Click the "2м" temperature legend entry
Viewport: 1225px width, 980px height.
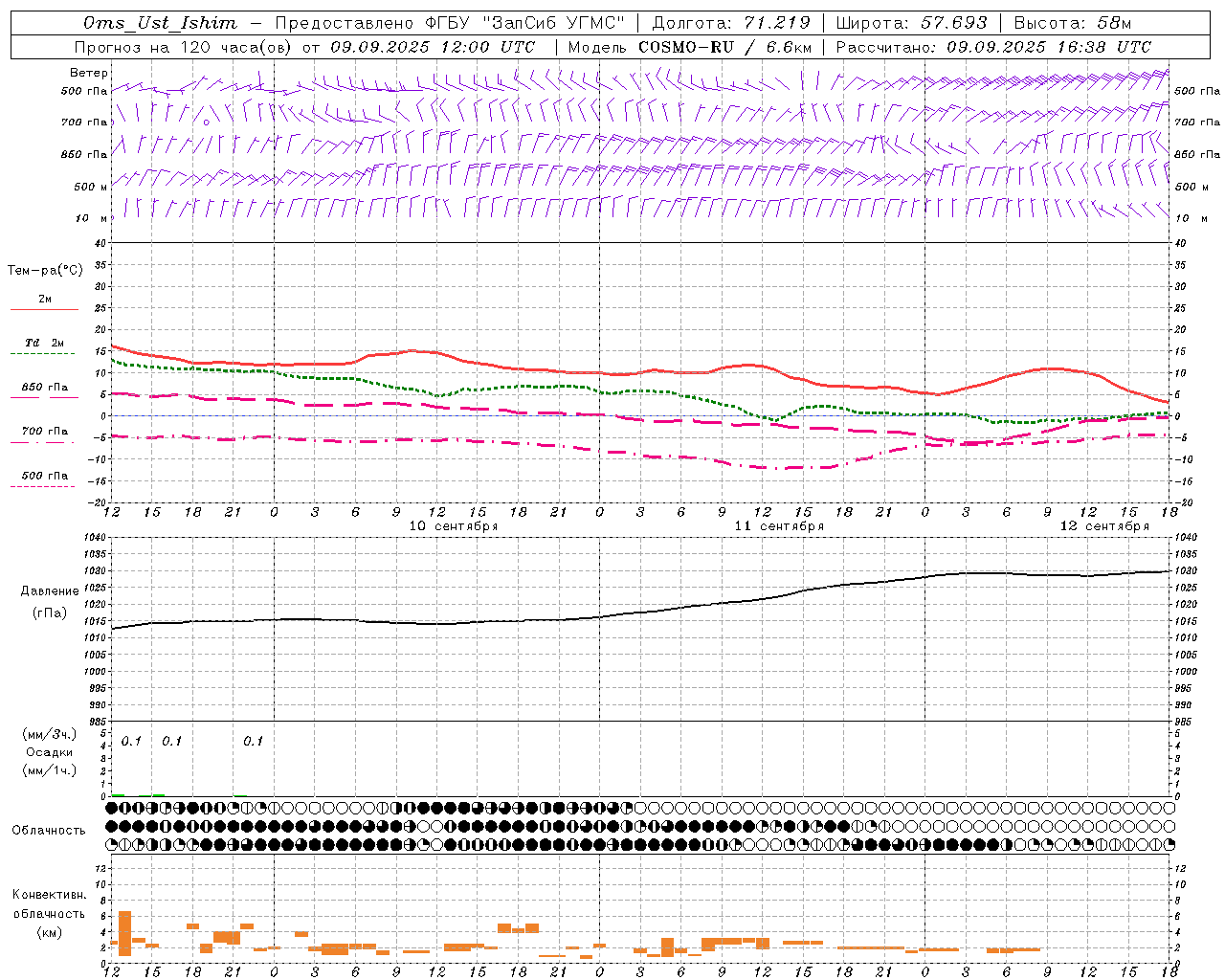coord(45,300)
